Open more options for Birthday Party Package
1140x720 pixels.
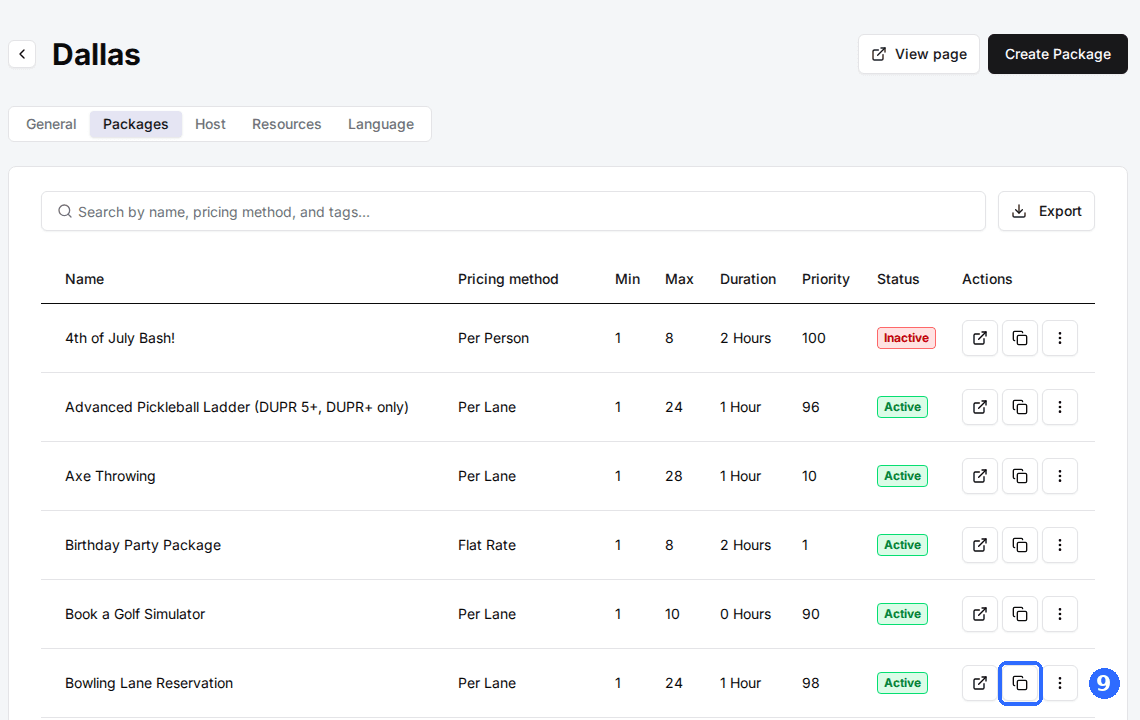pyautogui.click(x=1059, y=545)
